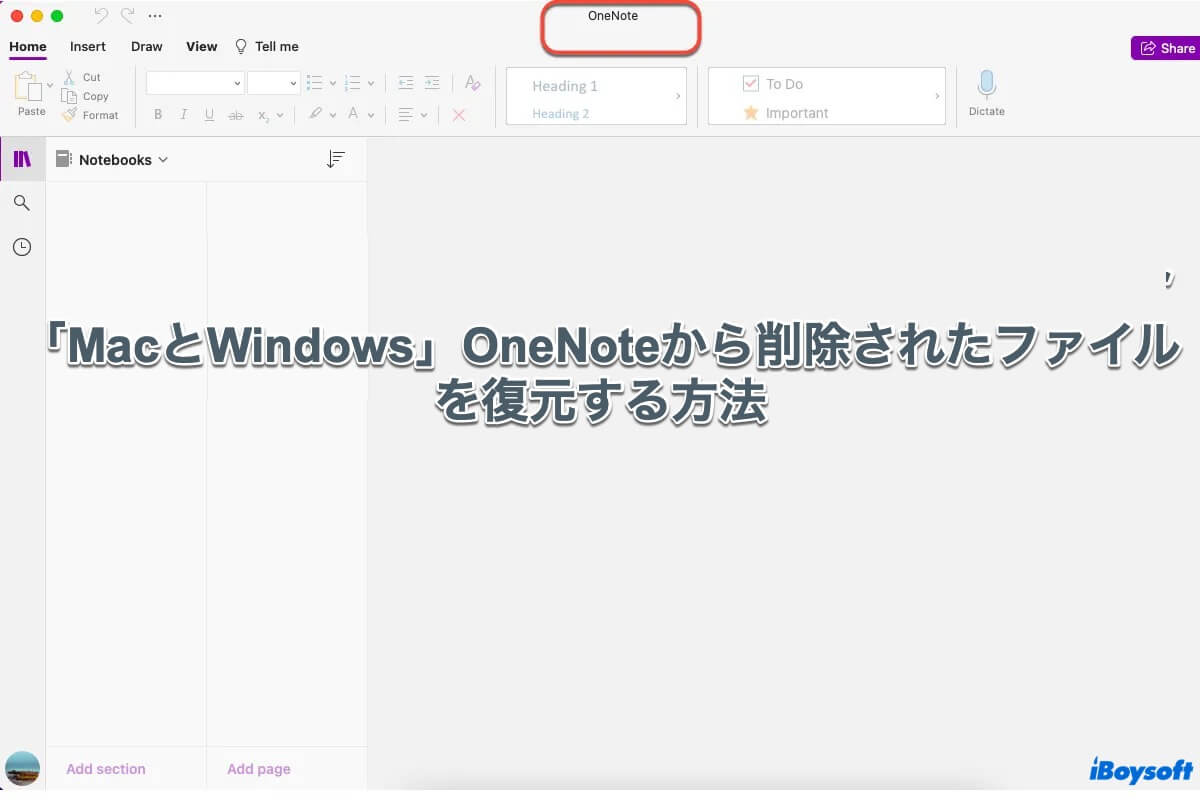The image size is (1200, 800).
Task: Decrease indent of the paragraph
Action: (406, 83)
